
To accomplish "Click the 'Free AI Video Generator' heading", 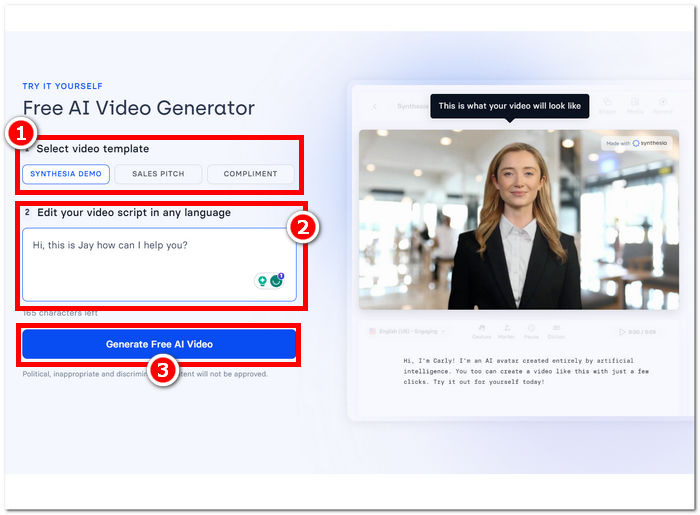I will tap(138, 108).
